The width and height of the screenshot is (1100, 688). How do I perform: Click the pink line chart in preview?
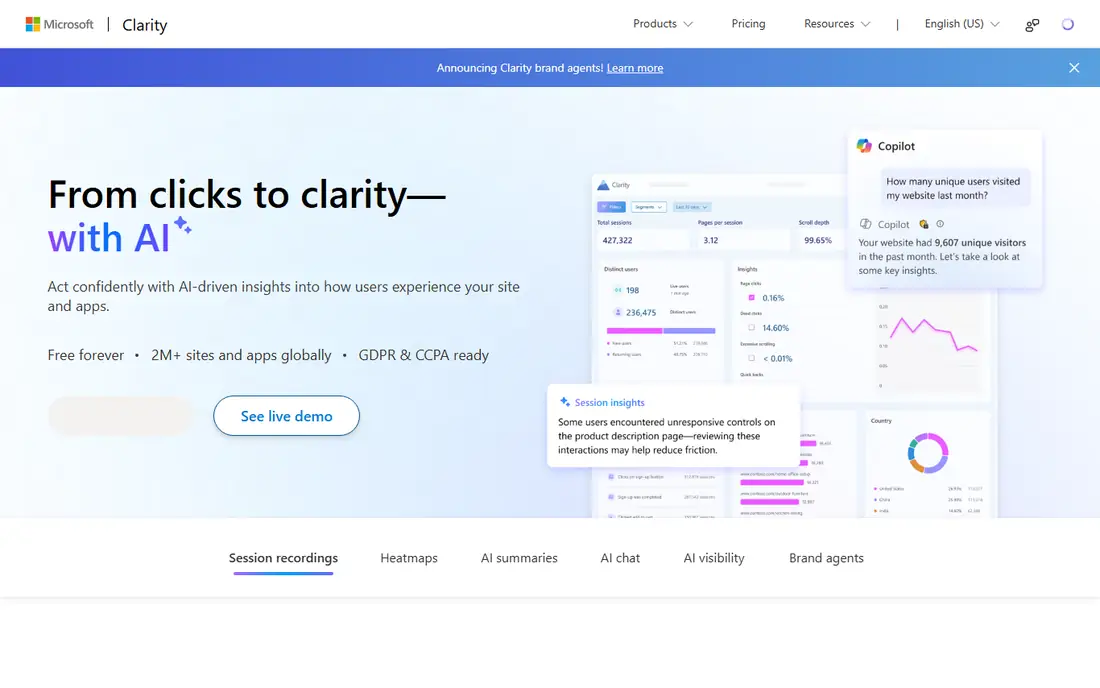(x=933, y=335)
